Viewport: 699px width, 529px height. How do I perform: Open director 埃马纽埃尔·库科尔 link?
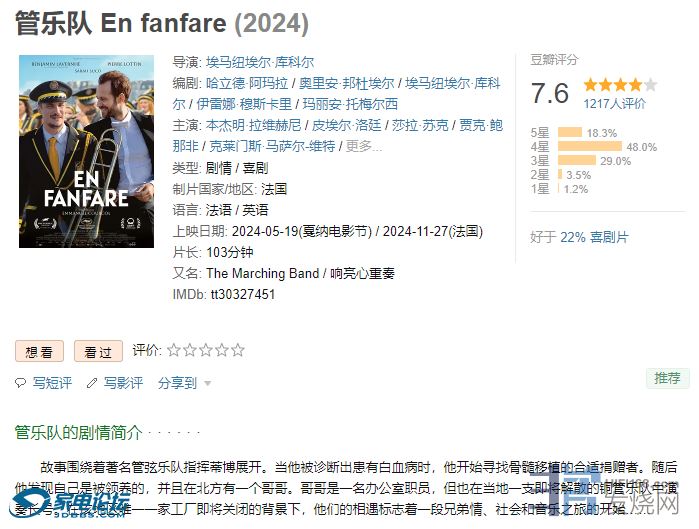[260, 62]
